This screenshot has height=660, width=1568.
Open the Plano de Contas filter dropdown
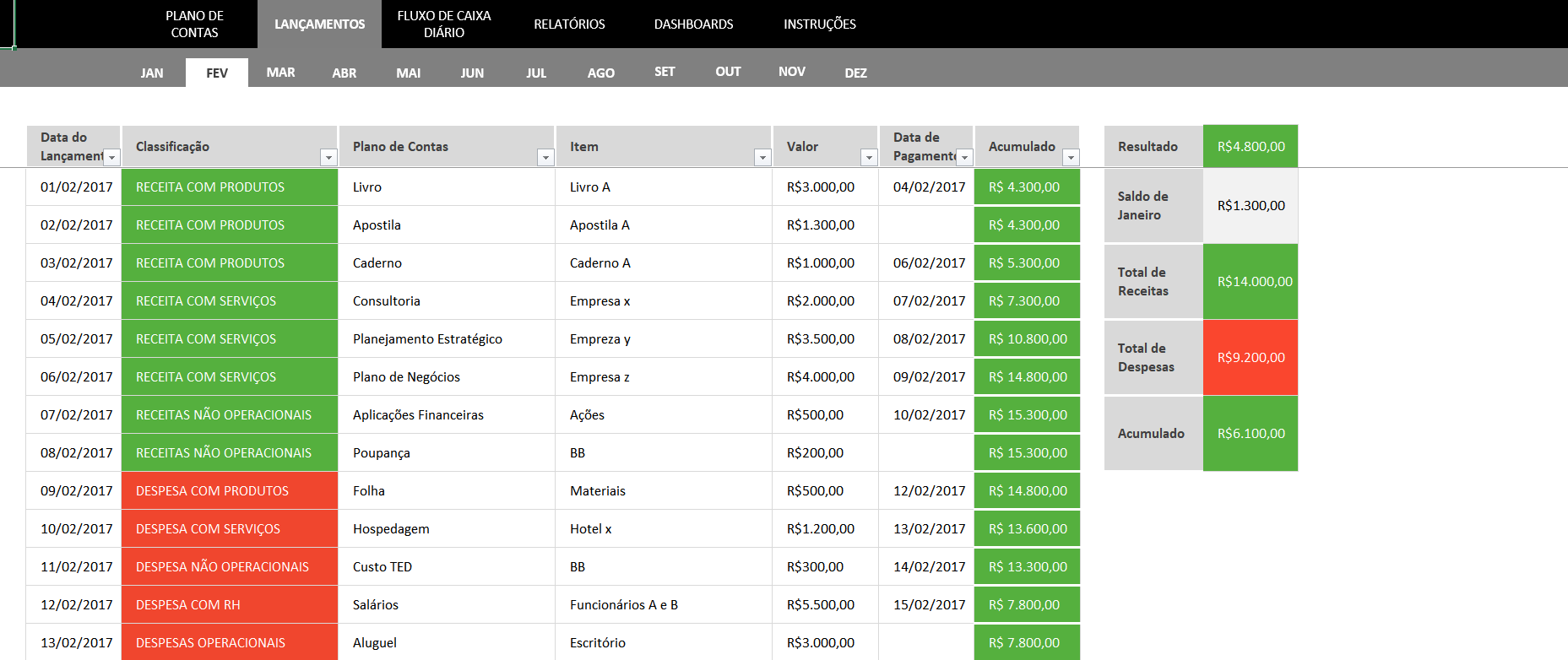coord(545,157)
